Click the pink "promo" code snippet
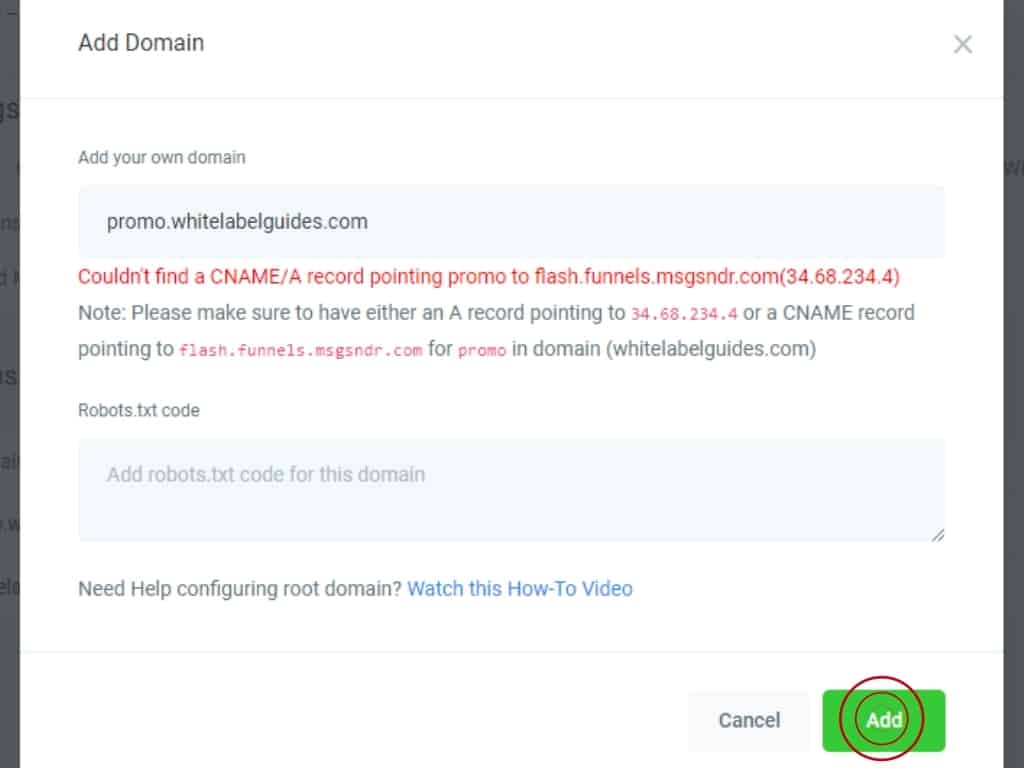The width and height of the screenshot is (1024, 768). point(482,351)
